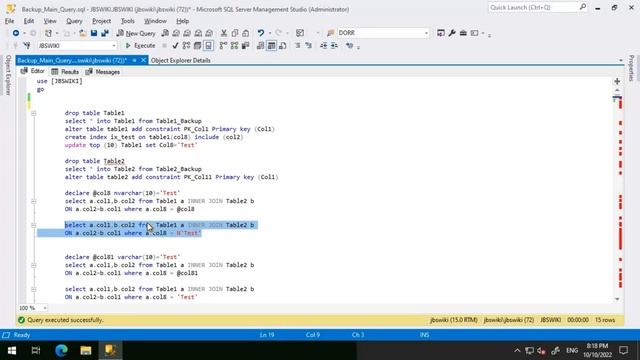Click the editor vertical scrollbar down arrow
The height and width of the screenshot is (360, 640).
[x=617, y=299]
